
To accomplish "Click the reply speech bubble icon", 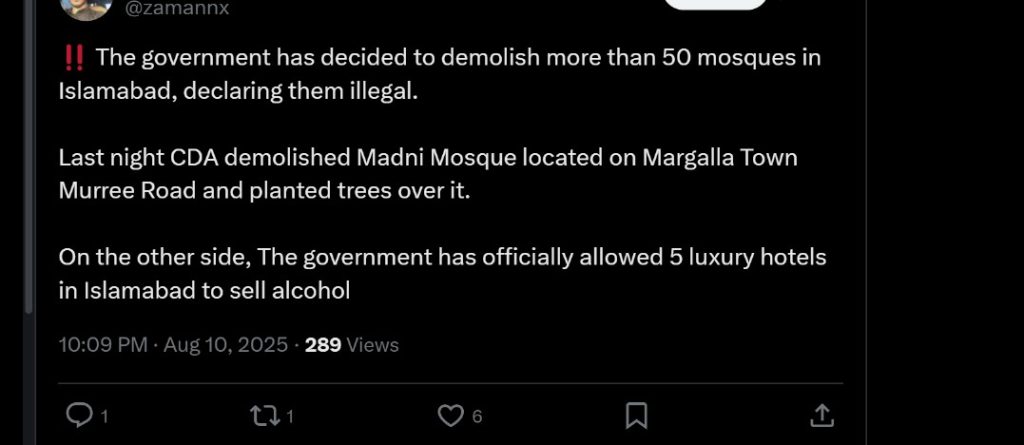I will pyautogui.click(x=78, y=415).
